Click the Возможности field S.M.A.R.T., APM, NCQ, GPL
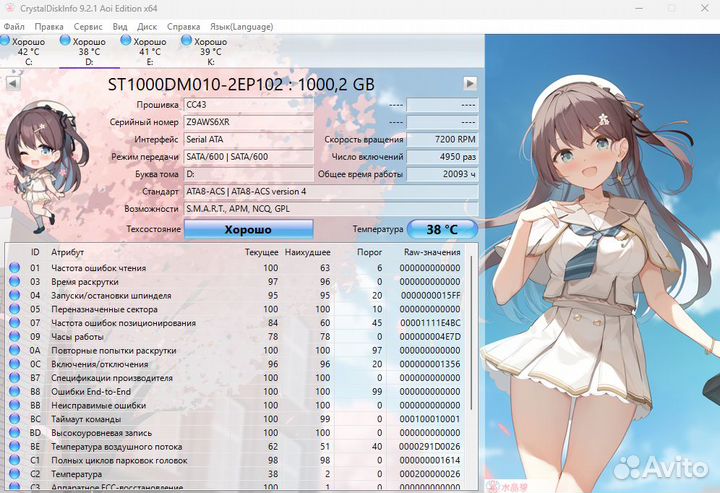Viewport: 720px width, 493px height. pyautogui.click(x=331, y=209)
